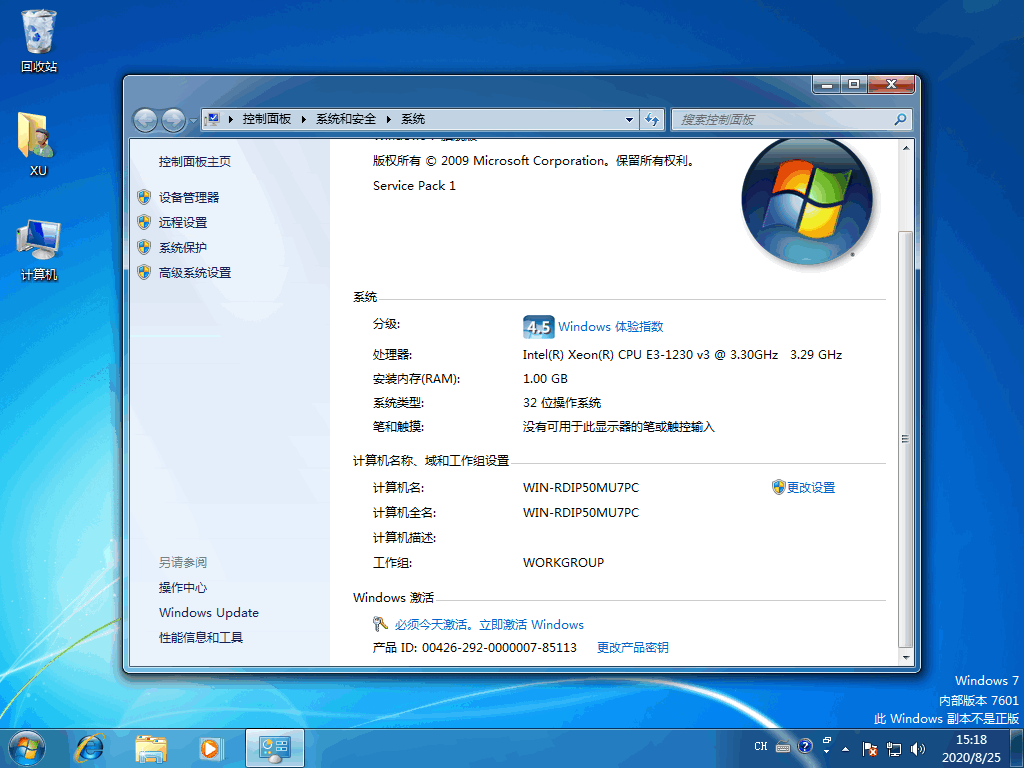Click the 4.5 experience index score badge
1024x768 pixels.
pos(538,327)
